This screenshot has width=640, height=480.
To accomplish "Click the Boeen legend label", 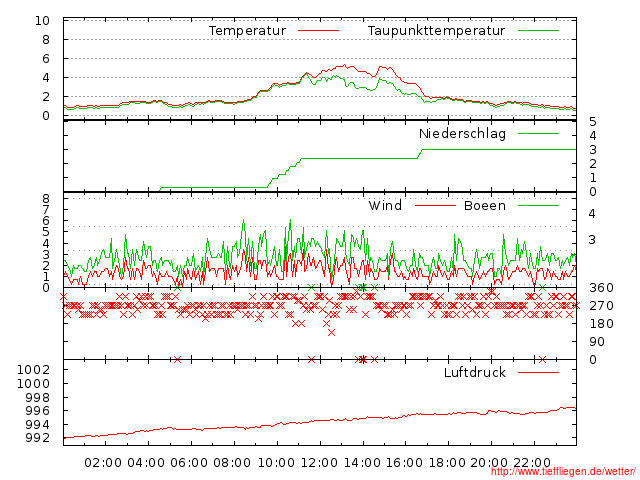I will click(x=484, y=205).
